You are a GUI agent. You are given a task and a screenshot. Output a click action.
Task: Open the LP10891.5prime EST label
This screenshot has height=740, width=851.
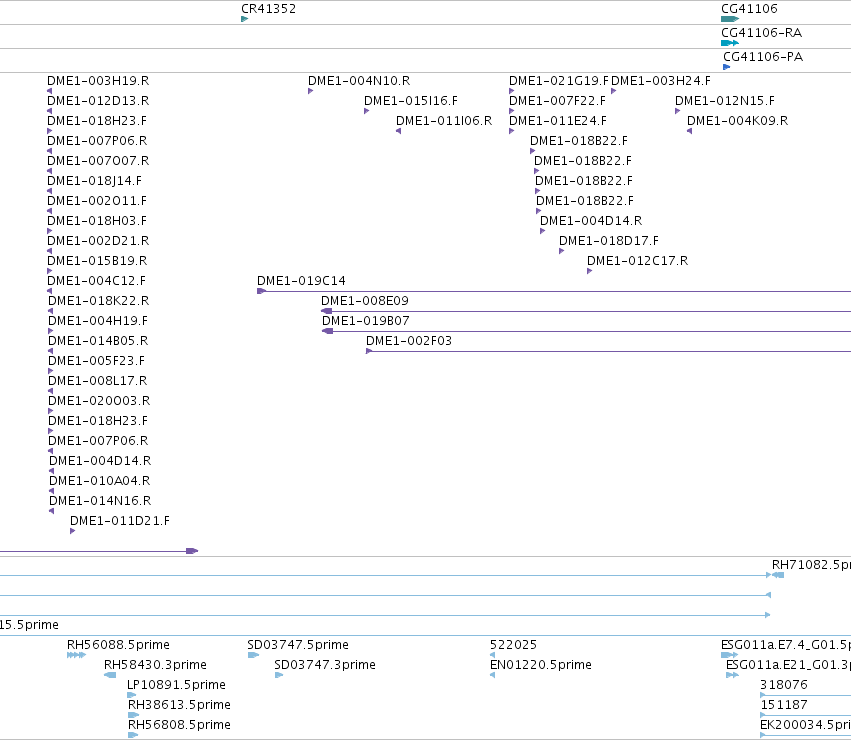pos(176,685)
